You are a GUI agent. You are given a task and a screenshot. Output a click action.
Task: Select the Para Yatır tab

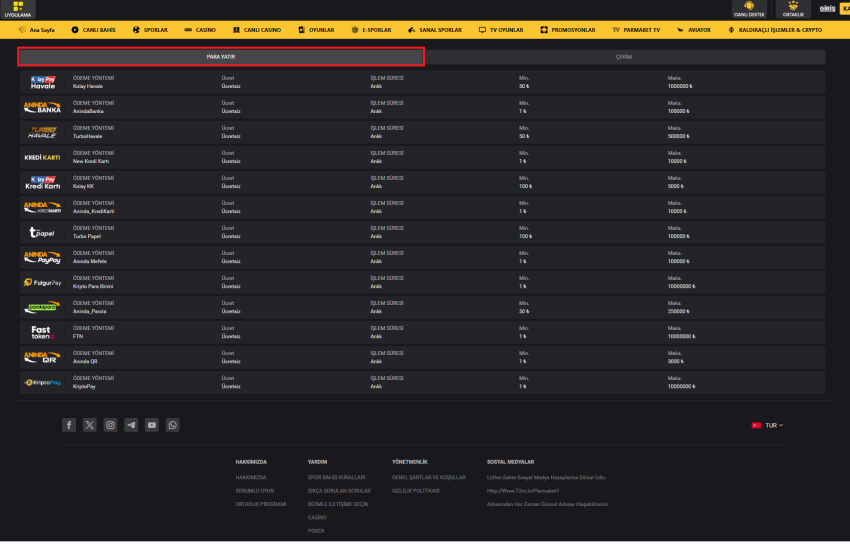tap(221, 56)
